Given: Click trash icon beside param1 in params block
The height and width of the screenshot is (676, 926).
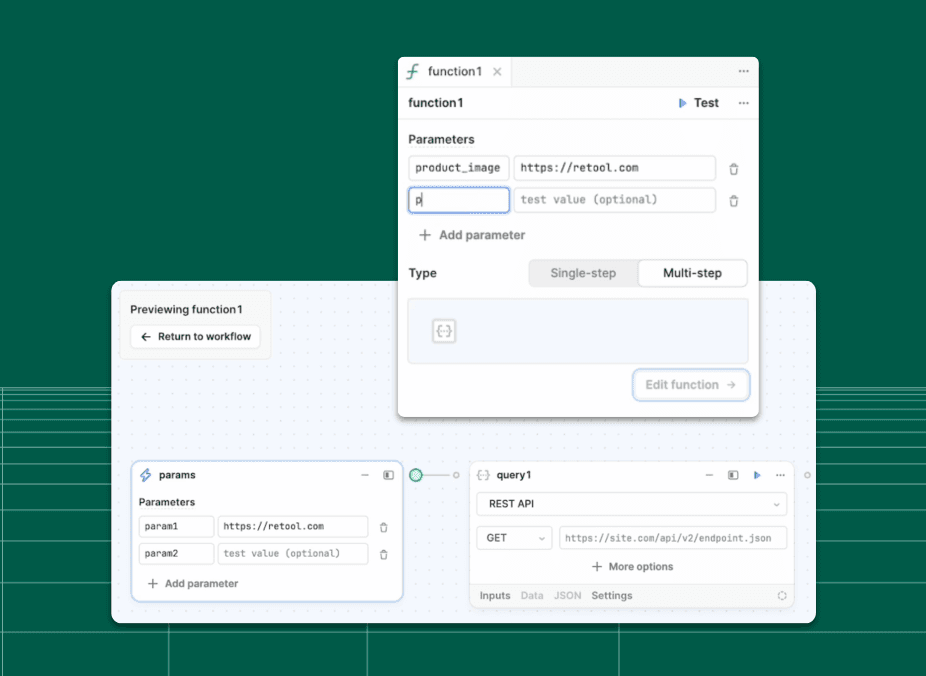Looking at the screenshot, I should pyautogui.click(x=383, y=527).
